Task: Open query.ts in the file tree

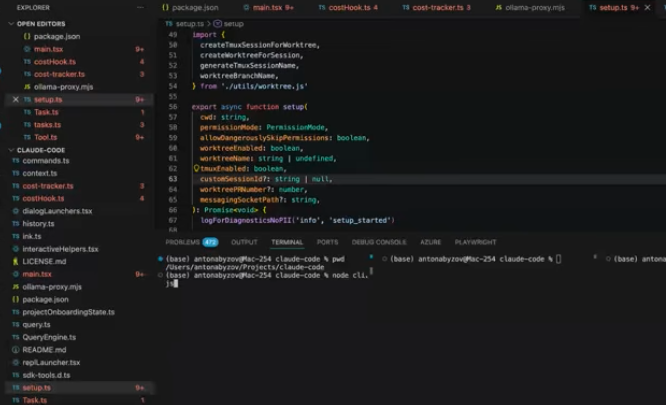Action: click(x=36, y=325)
